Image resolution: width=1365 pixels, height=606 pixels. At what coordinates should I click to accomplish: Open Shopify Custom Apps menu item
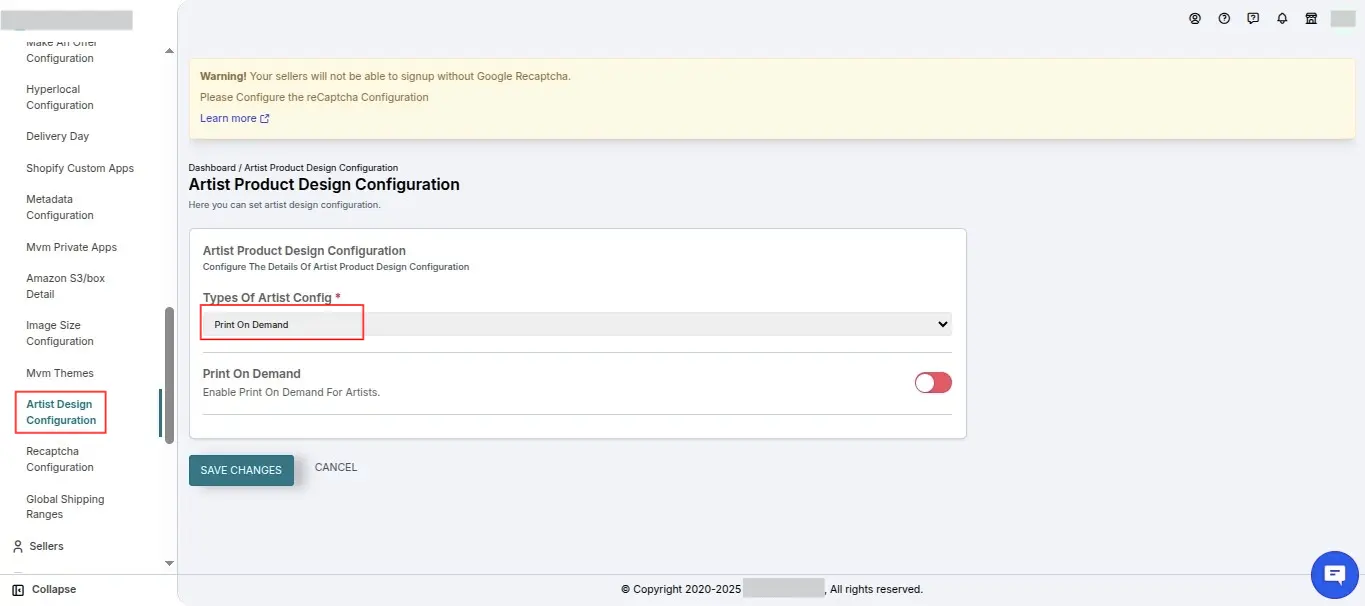(80, 168)
